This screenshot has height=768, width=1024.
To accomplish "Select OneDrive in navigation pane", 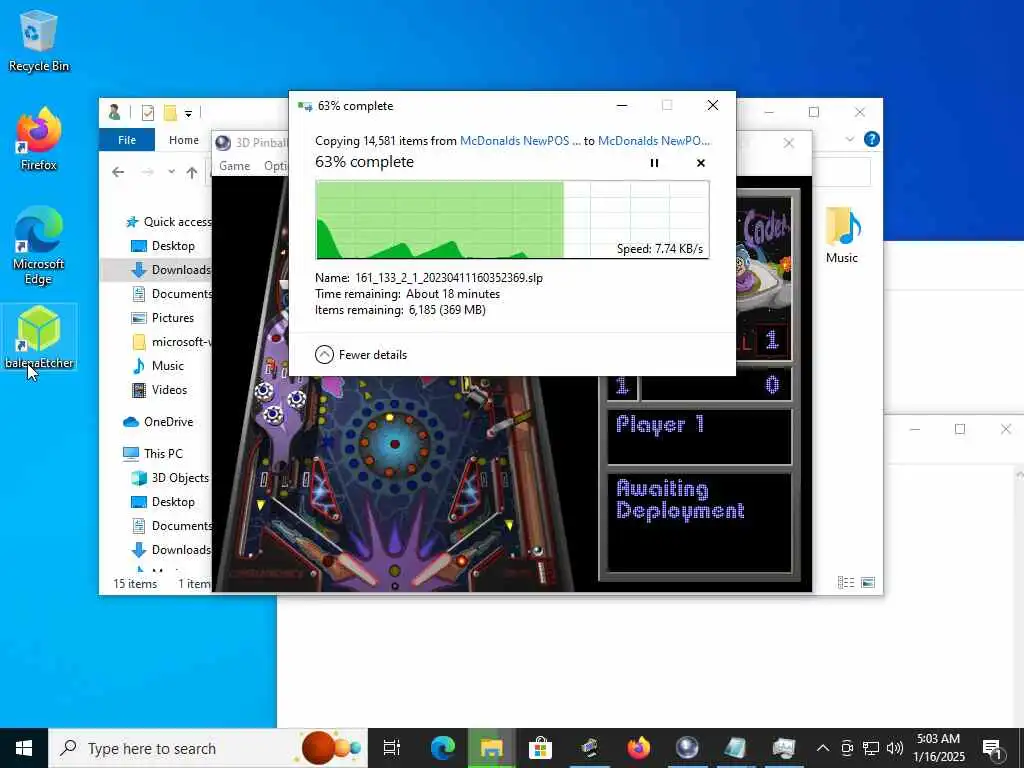I will point(159,422).
